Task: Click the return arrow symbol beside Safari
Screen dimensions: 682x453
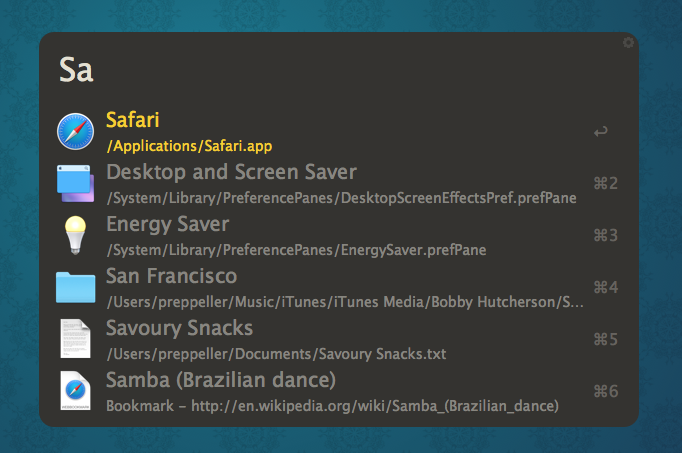Action: point(600,131)
